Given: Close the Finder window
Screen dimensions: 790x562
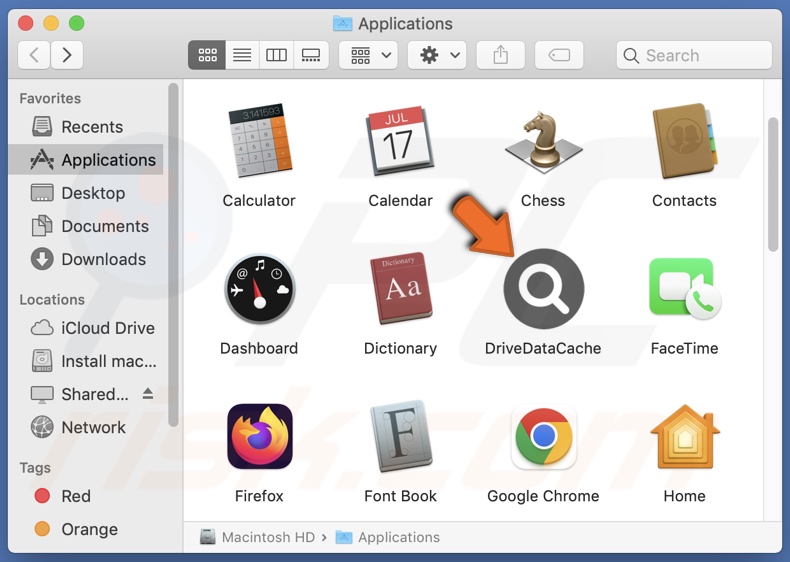Looking at the screenshot, I should pos(26,23).
